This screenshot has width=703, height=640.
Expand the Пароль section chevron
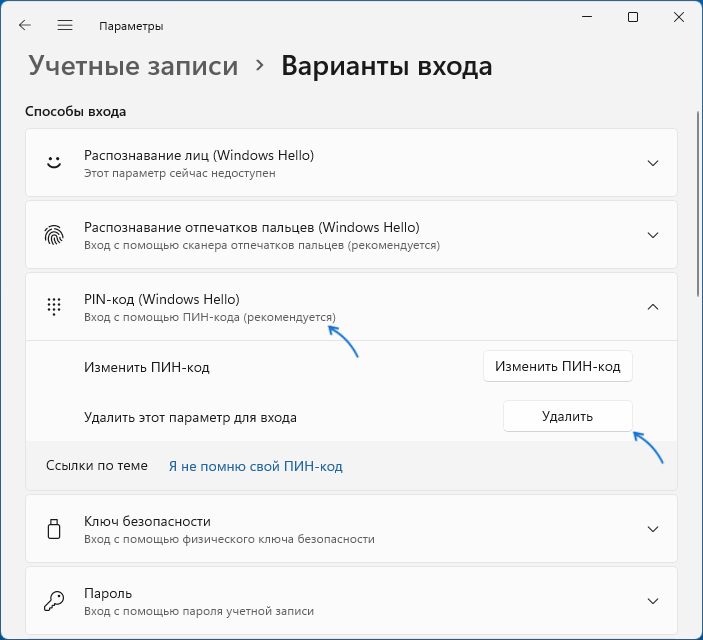653,601
